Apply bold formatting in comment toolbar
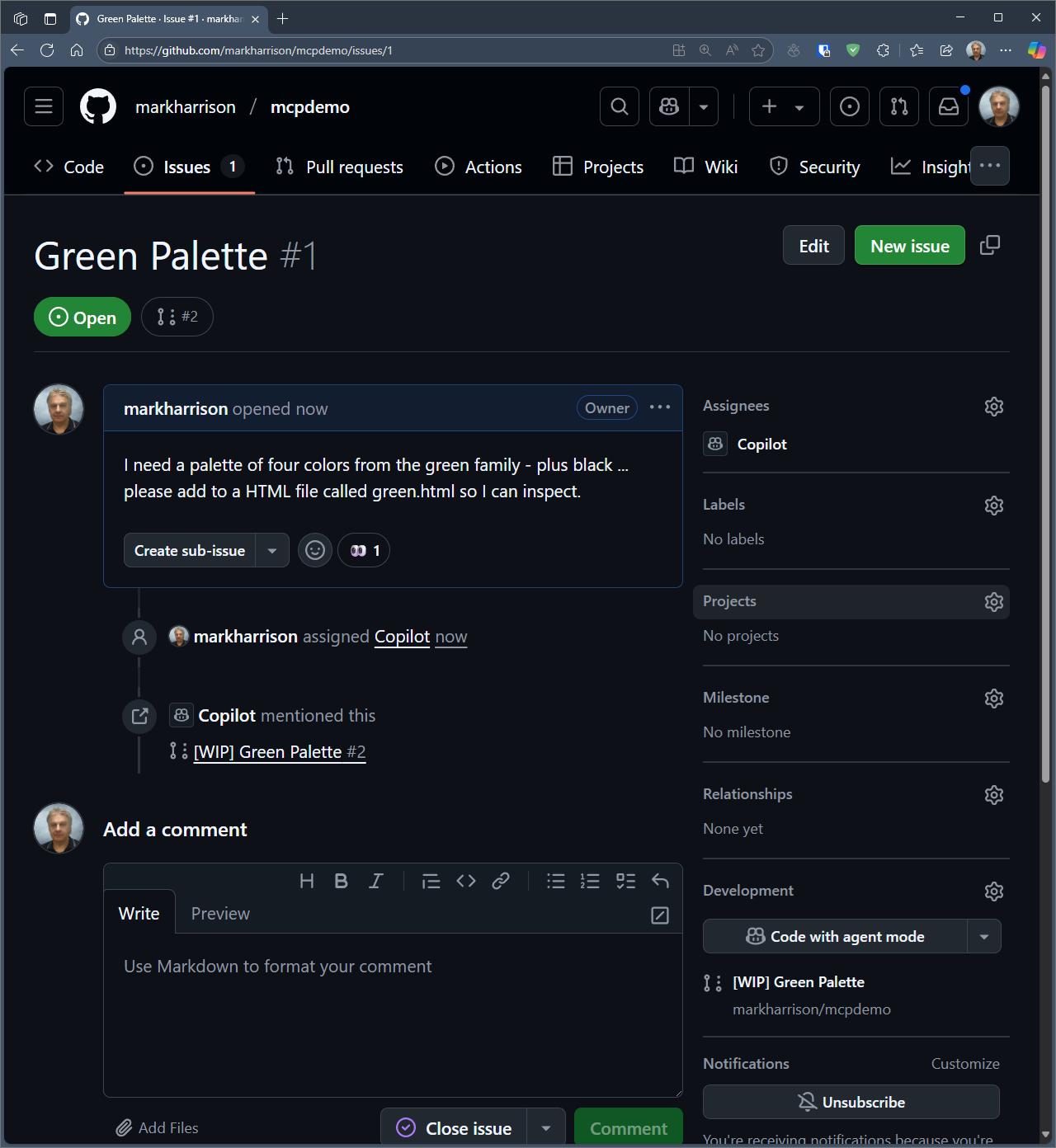This screenshot has width=1056, height=1148. click(341, 881)
